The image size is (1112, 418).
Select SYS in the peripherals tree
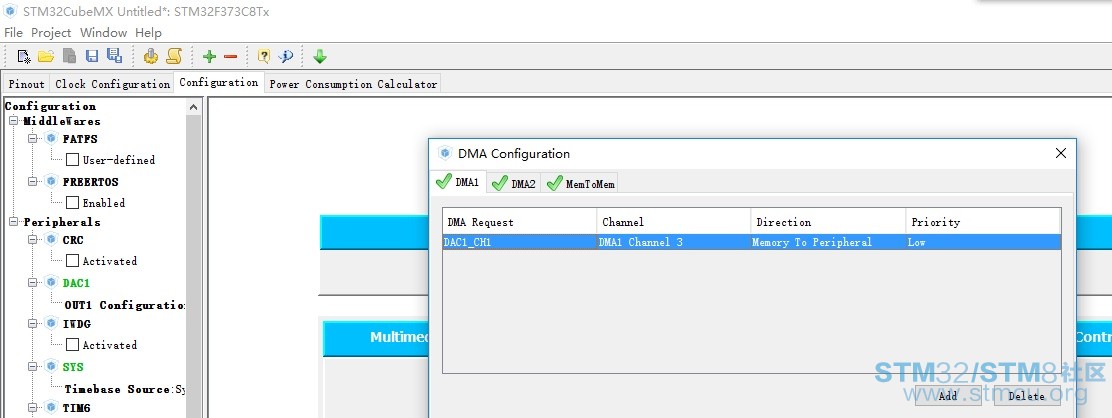pos(72,367)
